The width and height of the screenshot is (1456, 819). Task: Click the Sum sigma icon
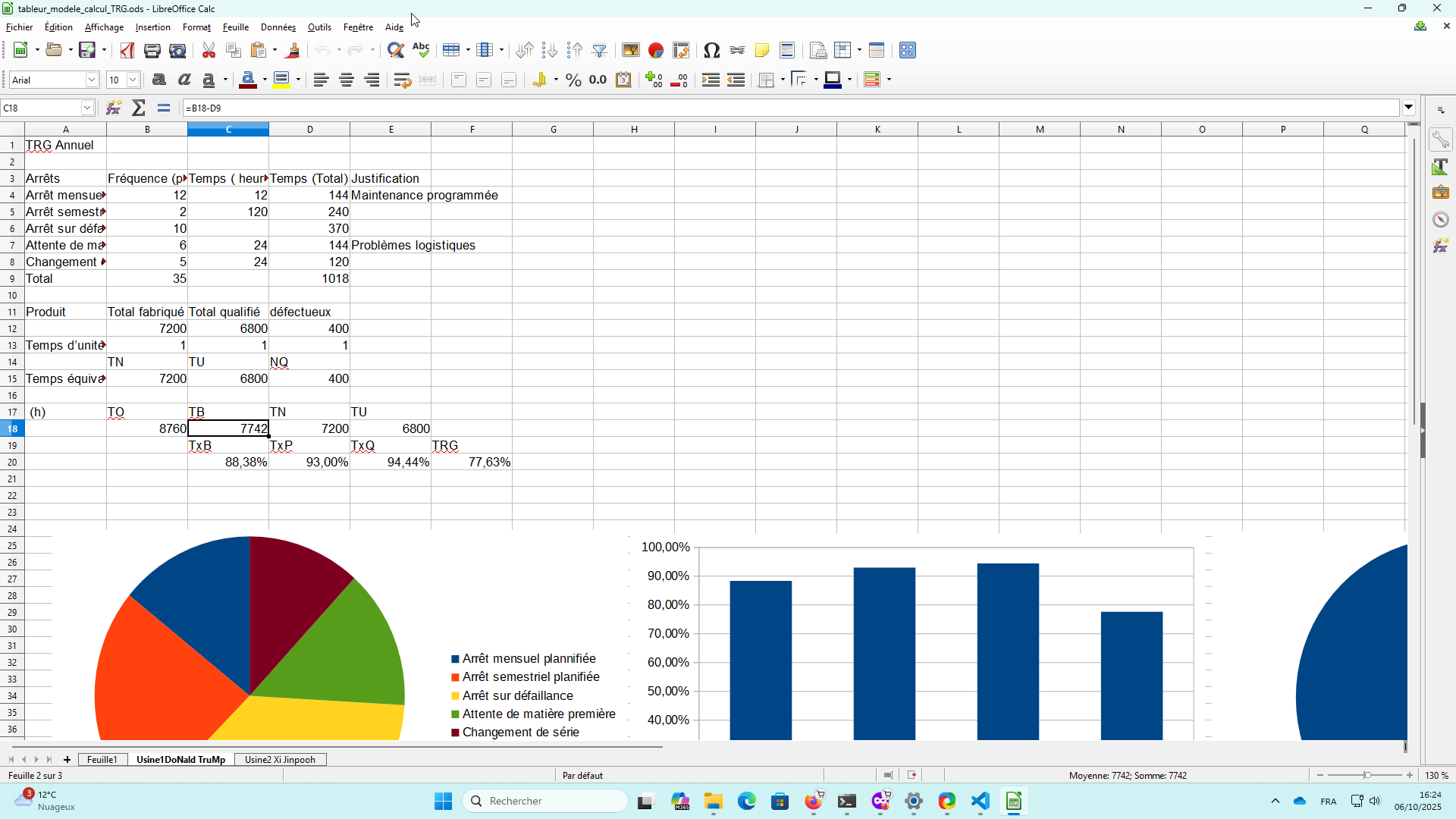(139, 108)
